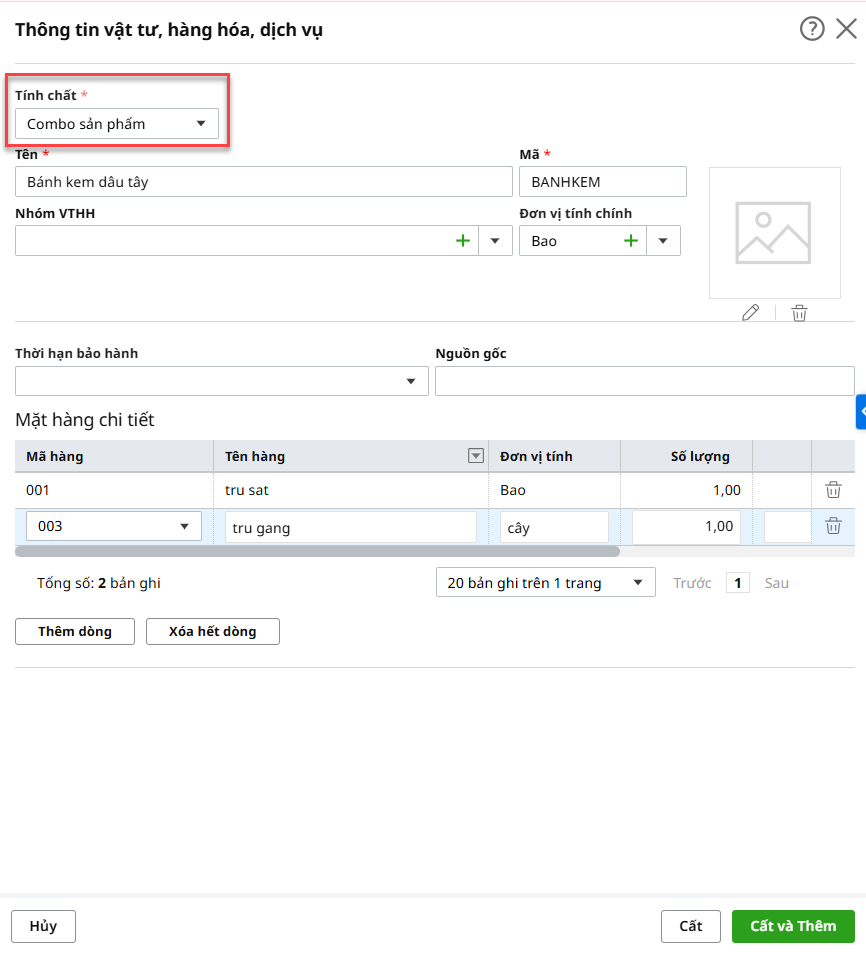The height and width of the screenshot is (953, 866).
Task: Add new Nhóm VTHH with plus icon
Action: [462, 241]
